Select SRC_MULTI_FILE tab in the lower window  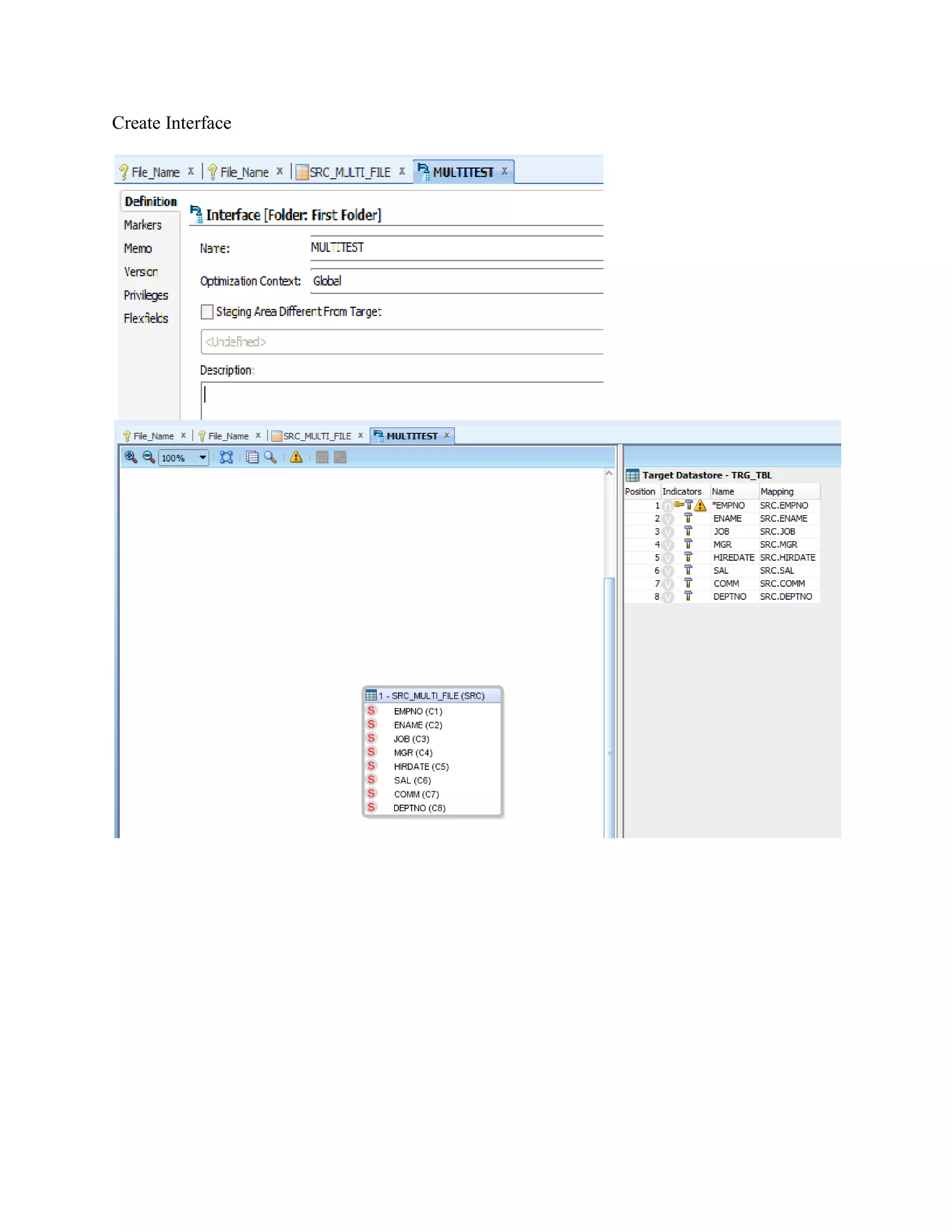coord(317,436)
